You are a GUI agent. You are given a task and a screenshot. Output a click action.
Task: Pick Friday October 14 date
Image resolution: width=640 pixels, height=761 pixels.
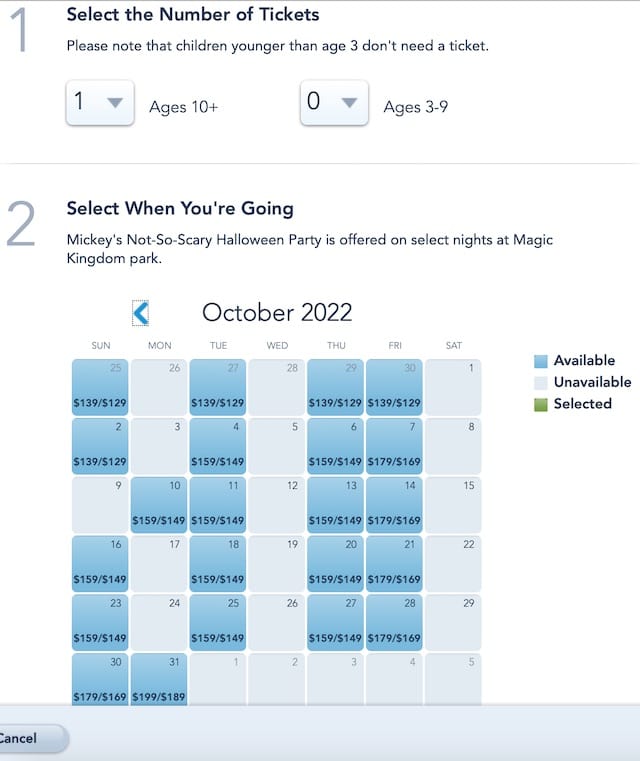(394, 505)
